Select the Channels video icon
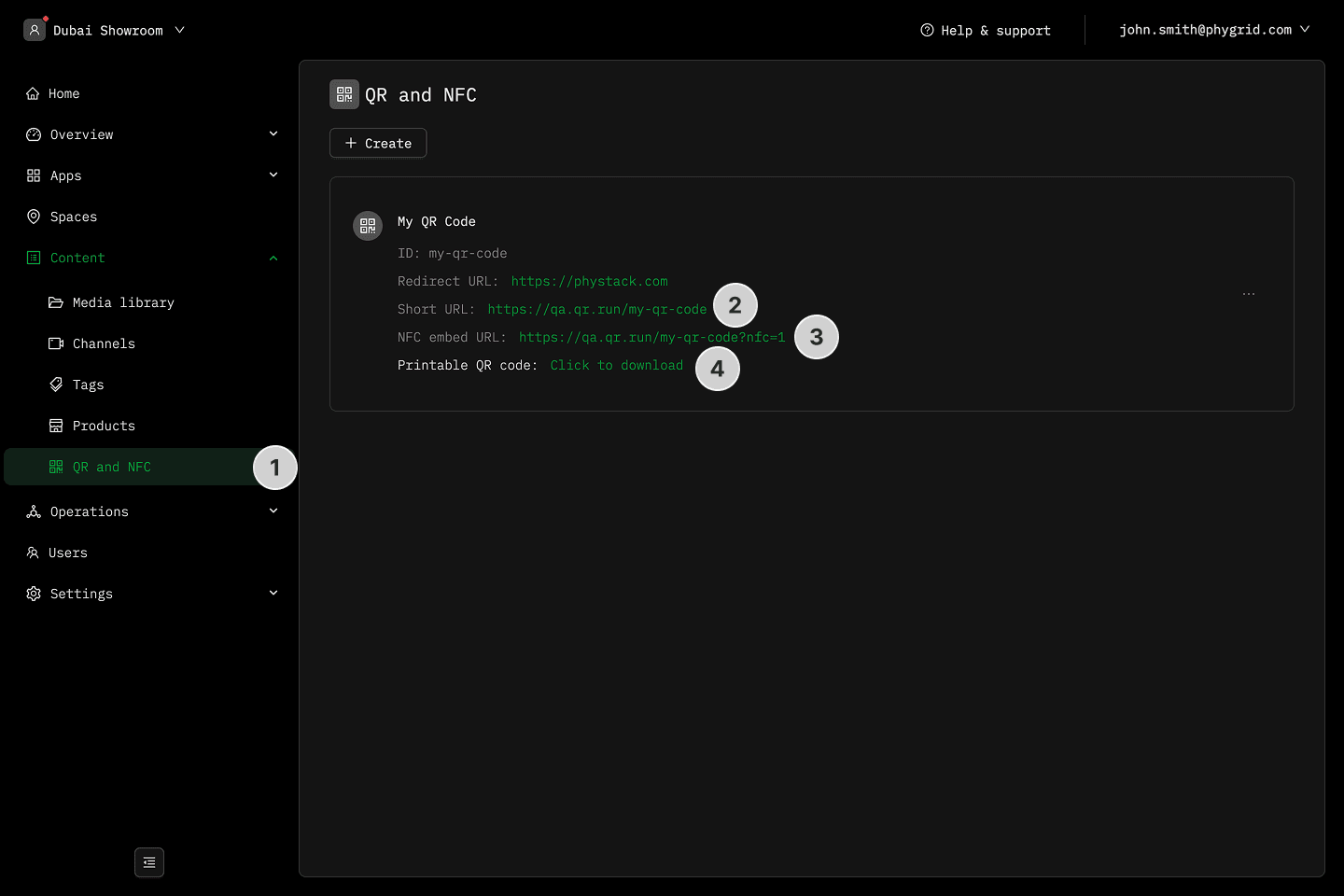The image size is (1344, 896). pyautogui.click(x=56, y=343)
